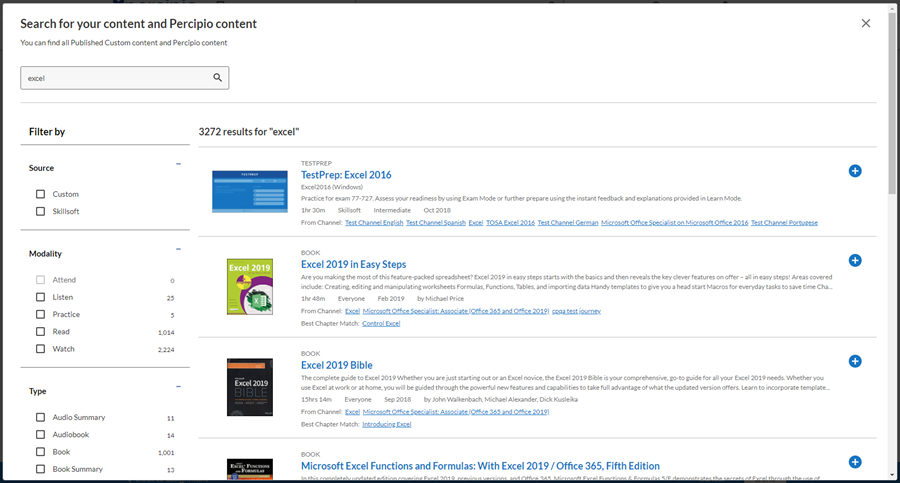Follow the TOSA Excel 2016 channel link

(510, 223)
